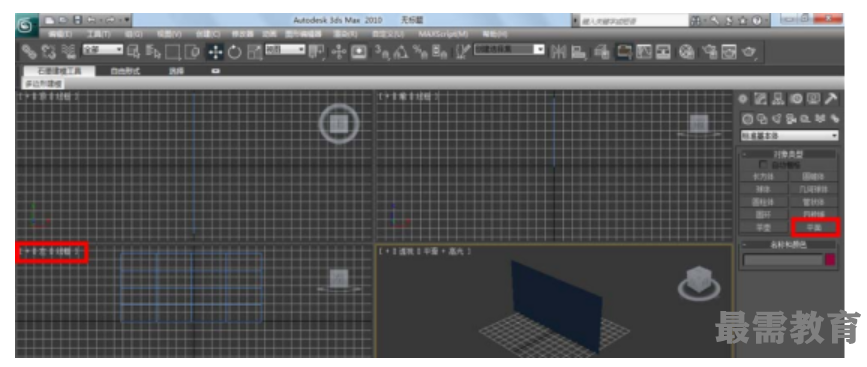Open the Rendered Frame Window
This screenshot has height=367, width=867.
click(x=729, y=52)
